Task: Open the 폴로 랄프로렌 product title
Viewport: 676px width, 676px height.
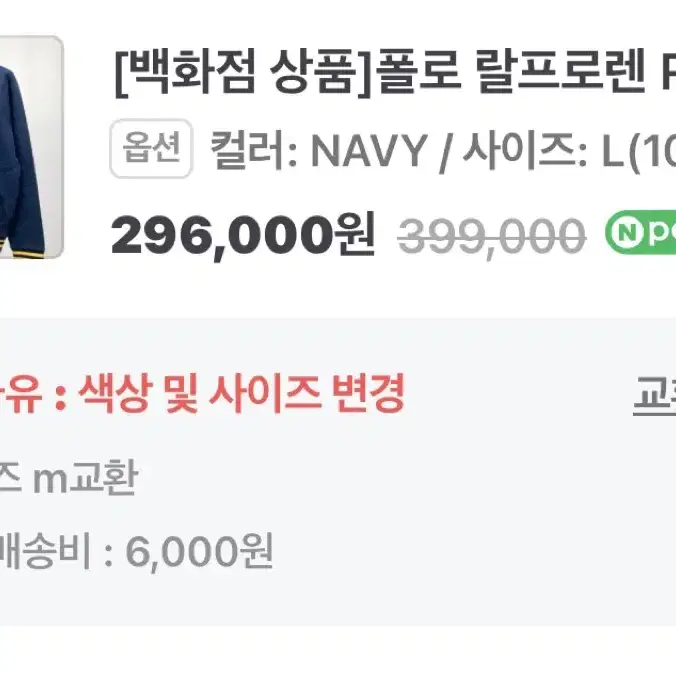Action: click(395, 72)
